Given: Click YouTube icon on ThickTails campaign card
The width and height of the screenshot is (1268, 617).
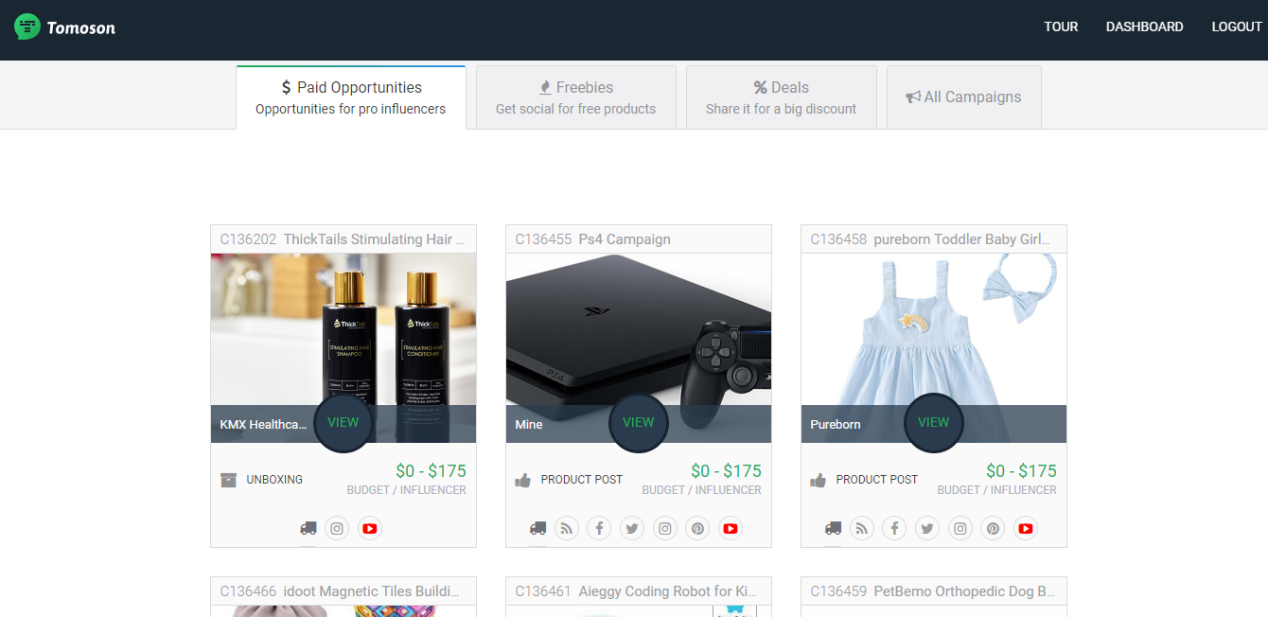Looking at the screenshot, I should [x=370, y=529].
